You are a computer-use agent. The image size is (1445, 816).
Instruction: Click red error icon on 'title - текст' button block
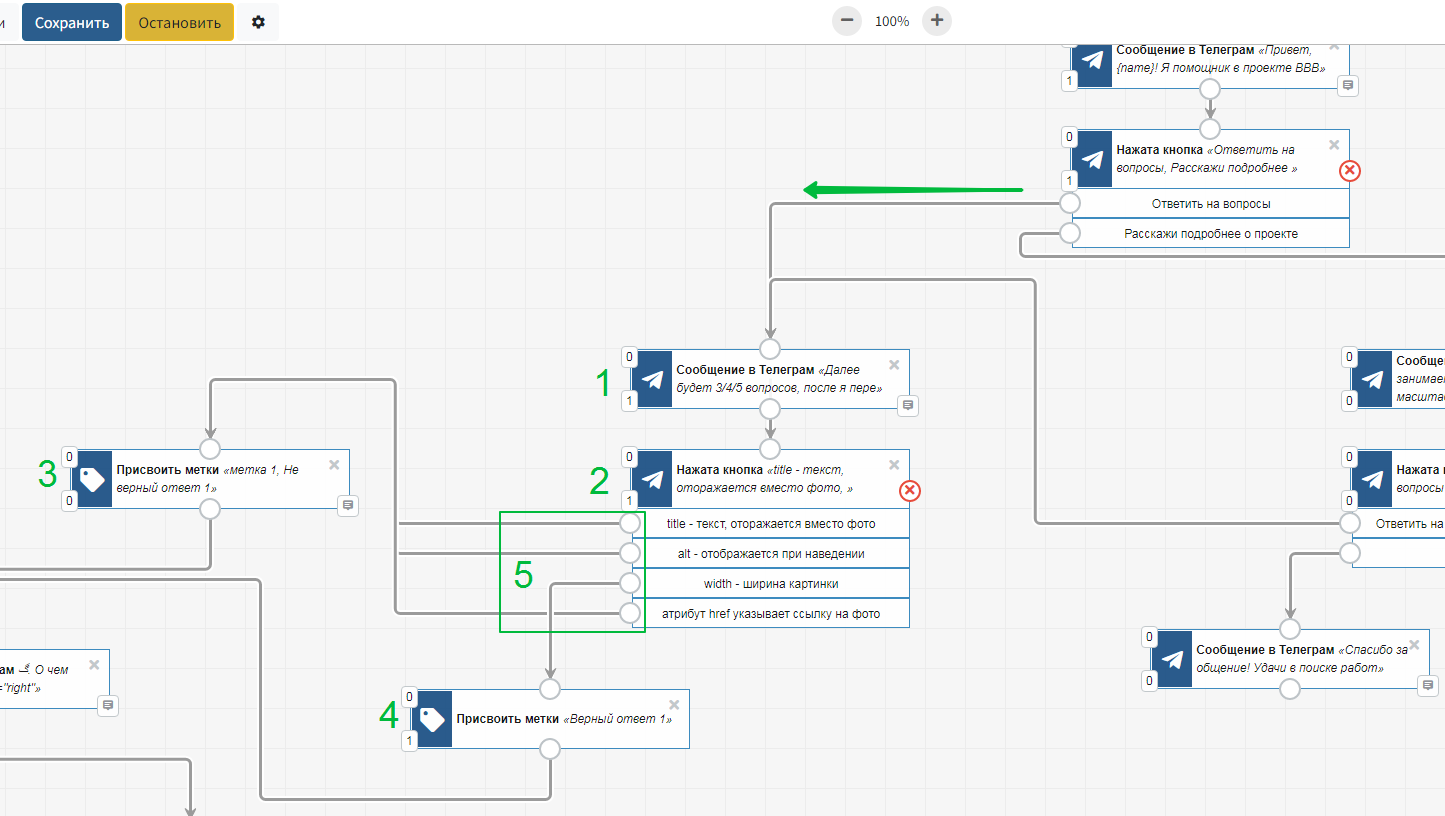[x=909, y=490]
